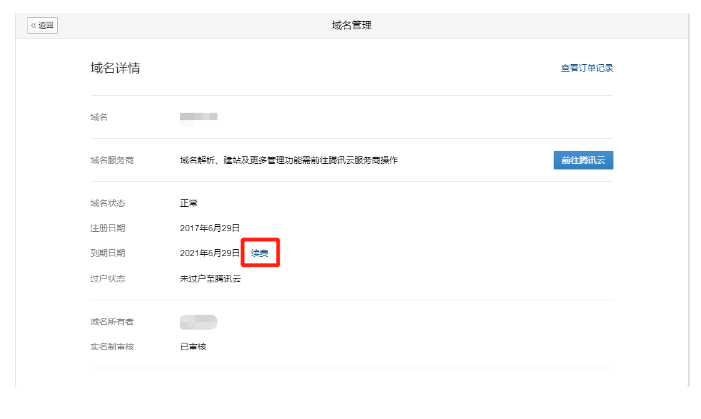Click the 正常 status value

(x=189, y=203)
